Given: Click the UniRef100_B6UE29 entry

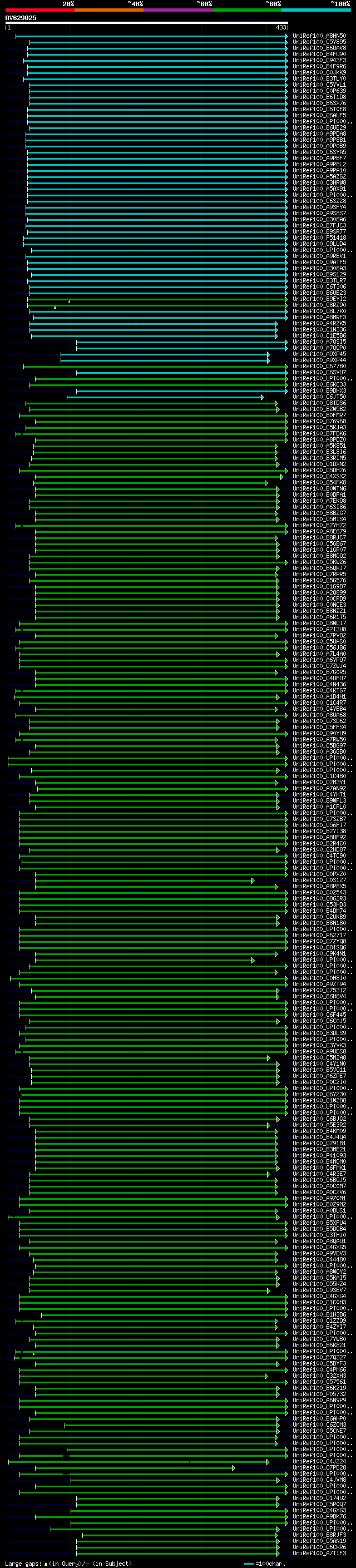Looking at the screenshot, I should pyautogui.click(x=319, y=128).
